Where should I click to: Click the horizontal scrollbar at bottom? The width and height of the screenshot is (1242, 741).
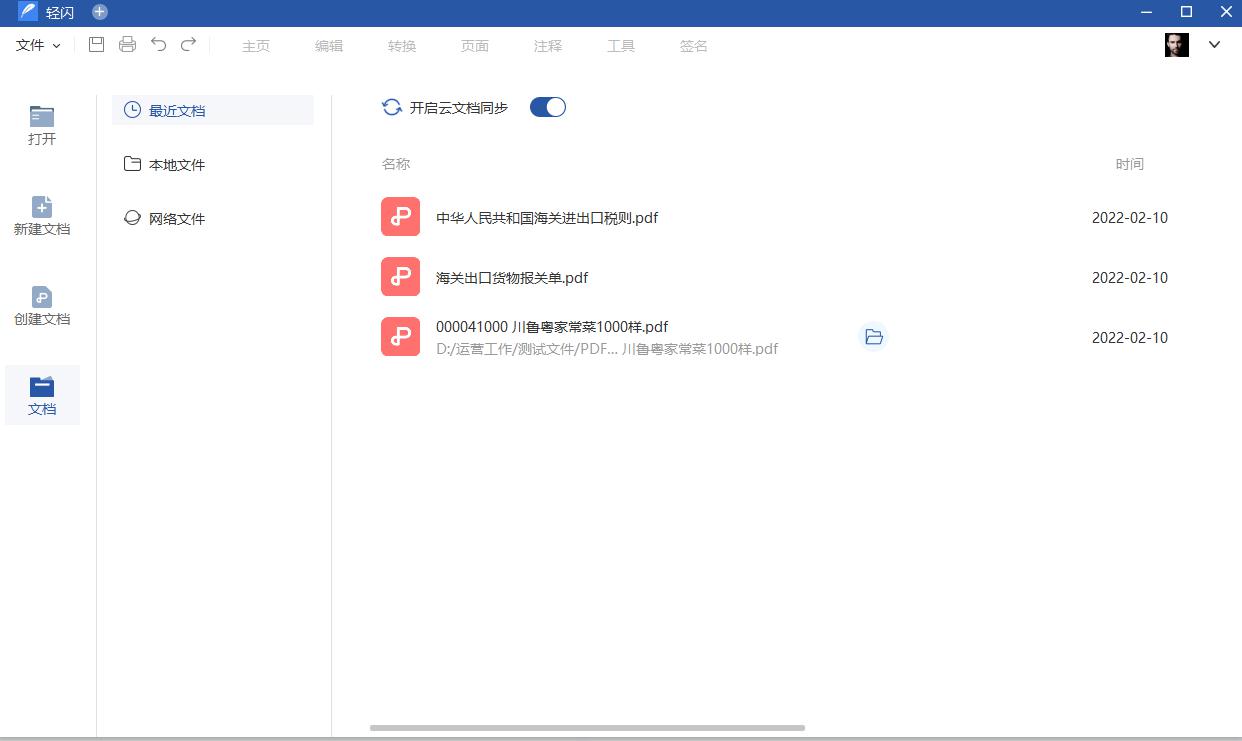coord(587,728)
